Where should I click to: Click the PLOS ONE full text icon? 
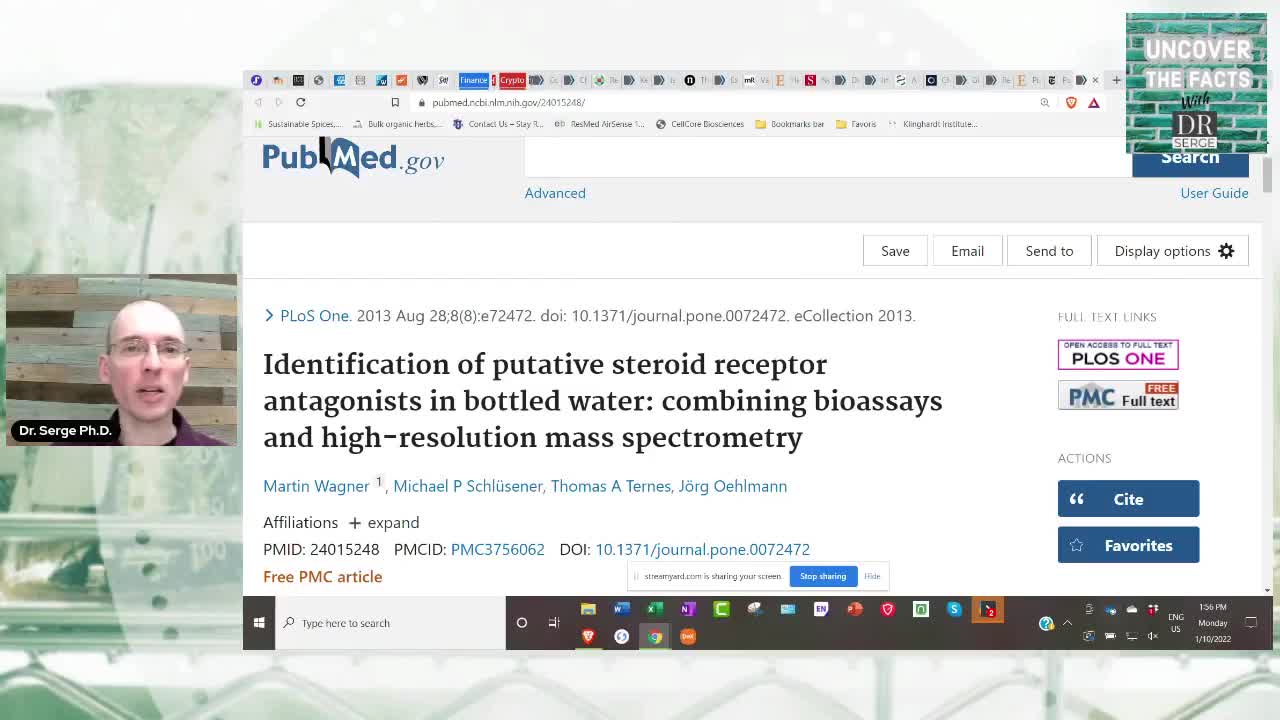pyautogui.click(x=1118, y=355)
